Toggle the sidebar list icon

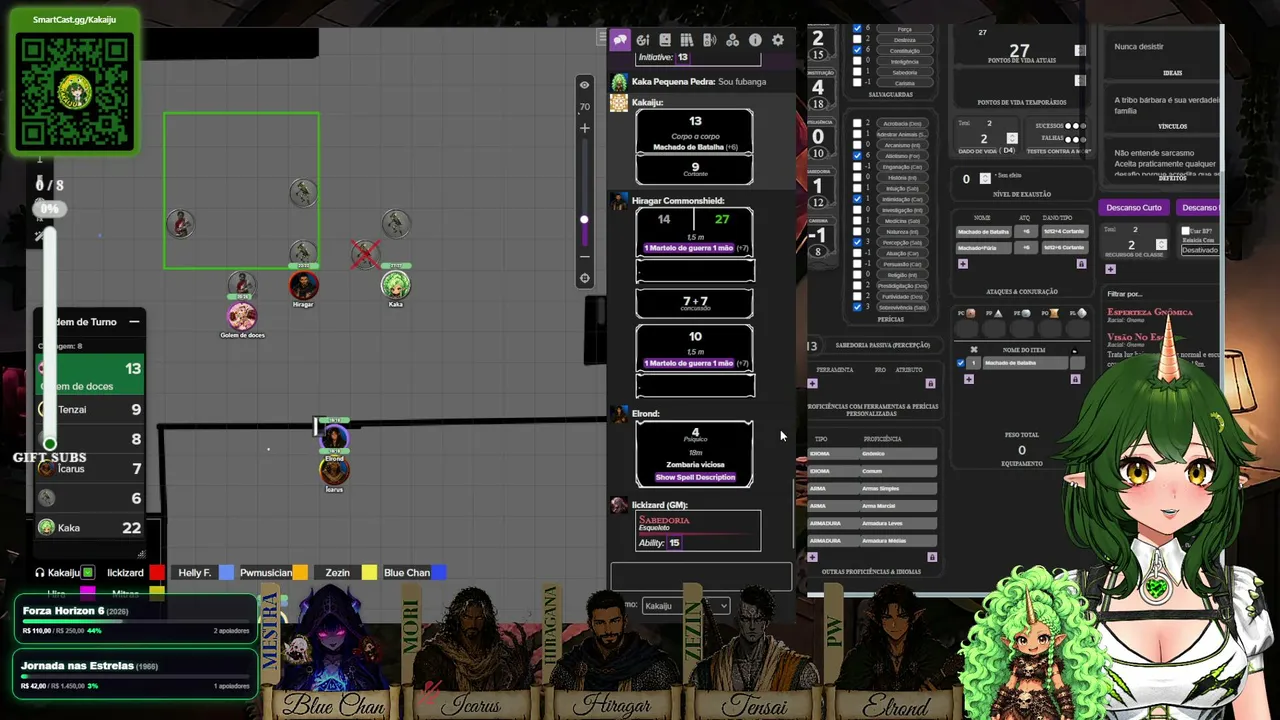click(601, 38)
